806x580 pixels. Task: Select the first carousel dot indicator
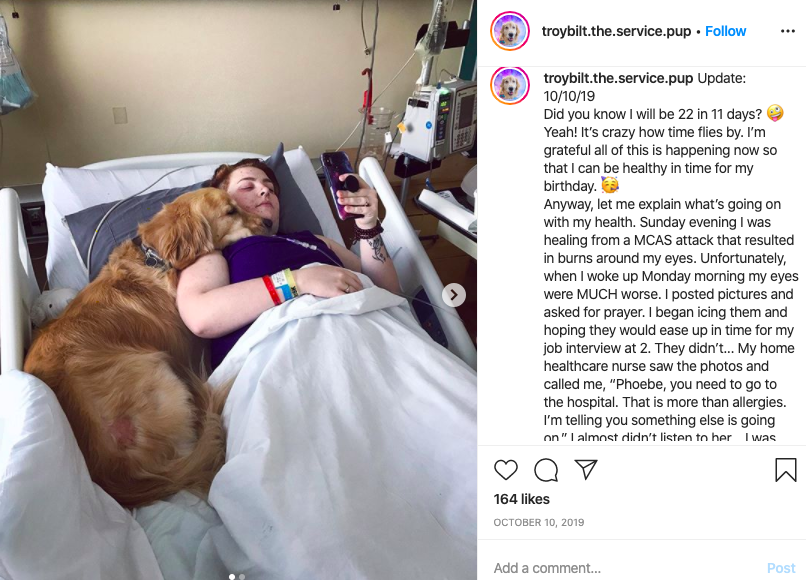[232, 576]
